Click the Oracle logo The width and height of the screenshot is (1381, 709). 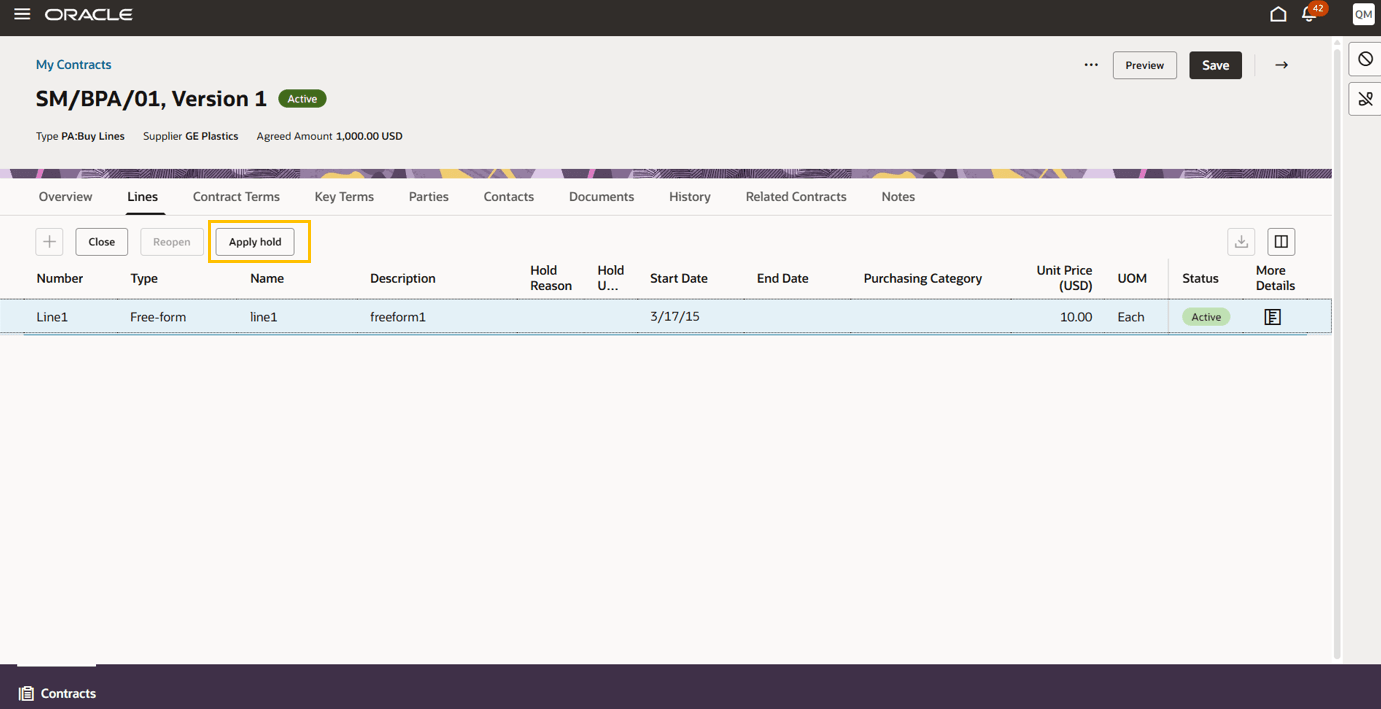[x=89, y=15]
